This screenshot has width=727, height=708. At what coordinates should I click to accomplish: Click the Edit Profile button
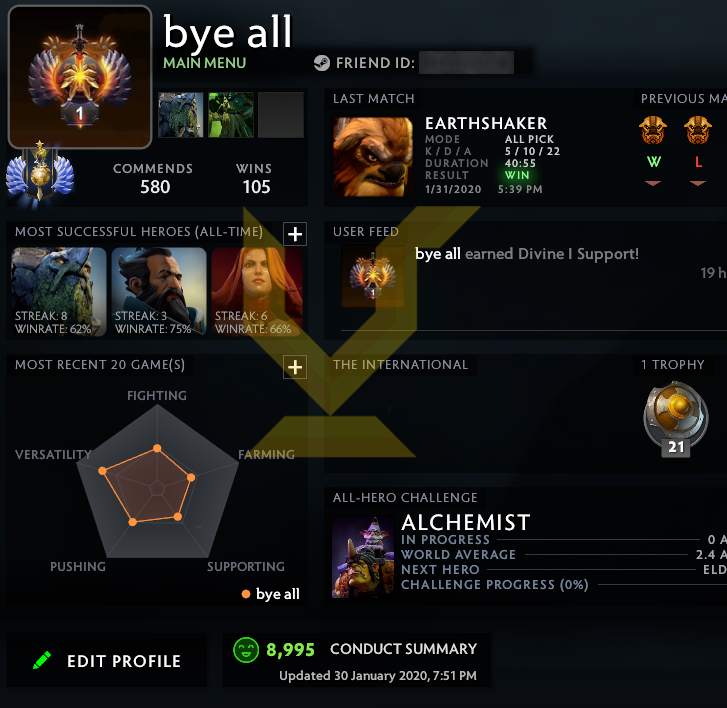pos(107,660)
